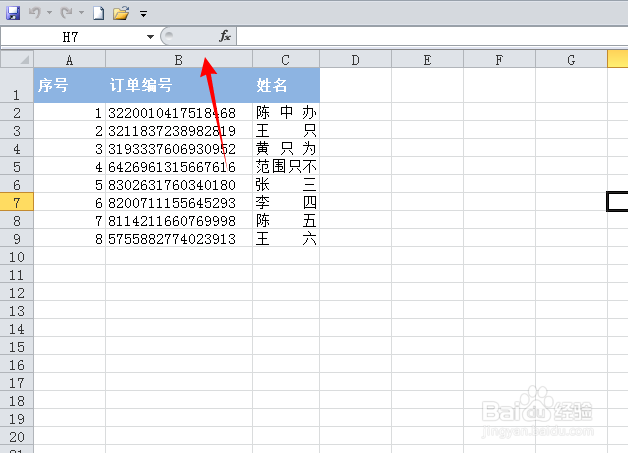Click the name cell 陈五
The height and width of the screenshot is (453, 628).
pyautogui.click(x=286, y=221)
